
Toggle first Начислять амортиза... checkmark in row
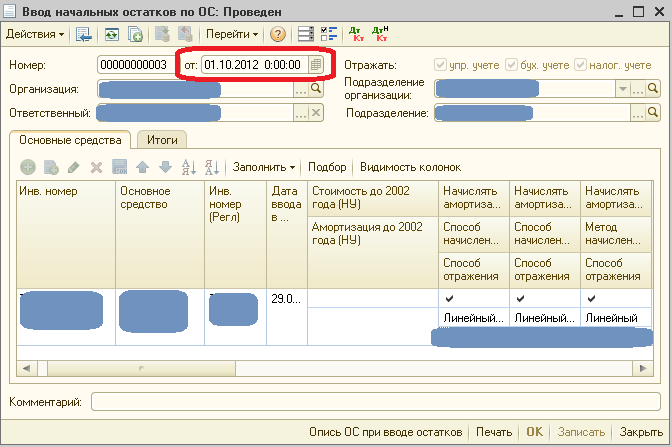pos(449,299)
